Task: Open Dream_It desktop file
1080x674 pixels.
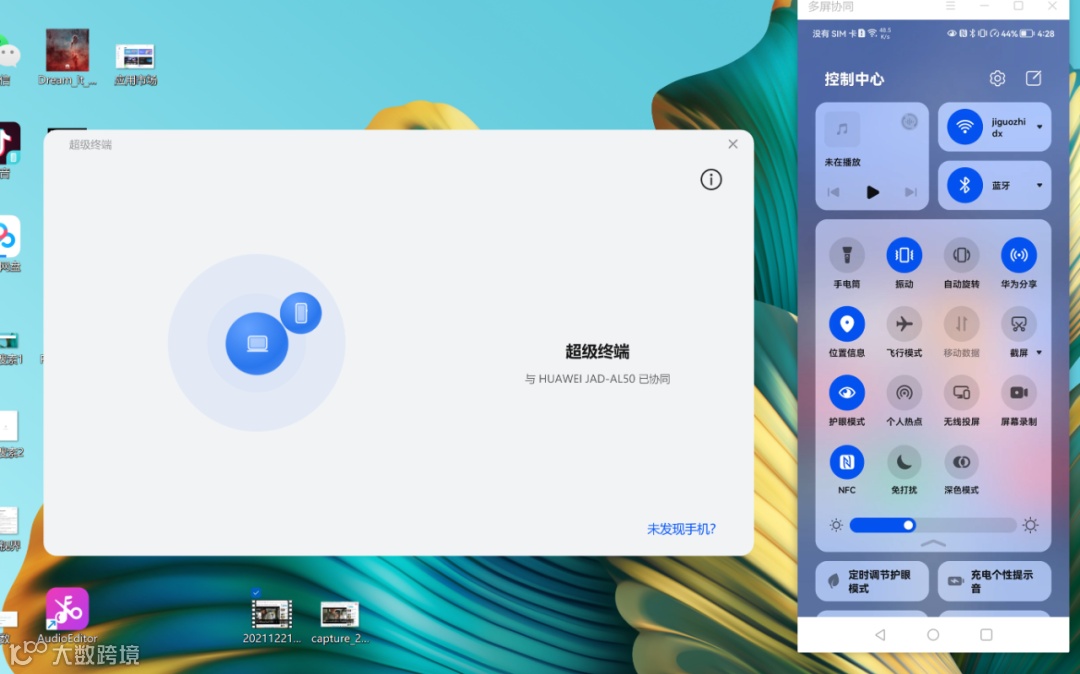Action: click(x=68, y=57)
